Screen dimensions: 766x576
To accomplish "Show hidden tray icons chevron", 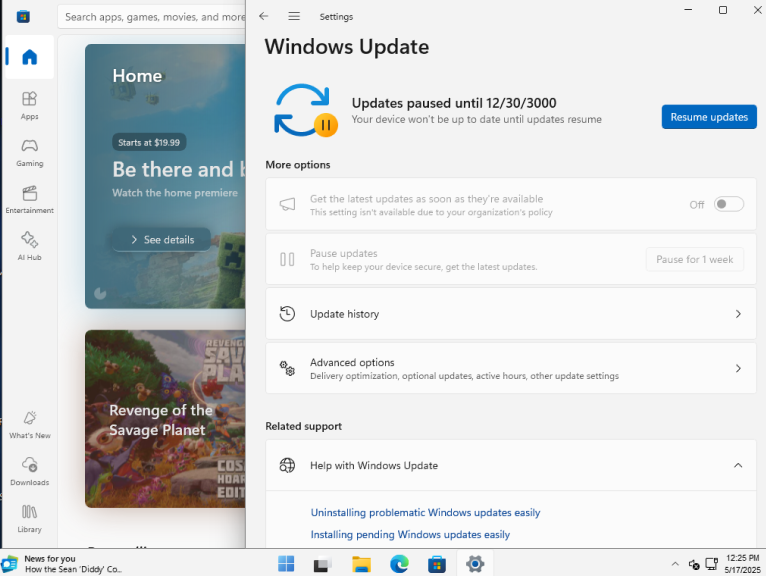I will (x=675, y=564).
